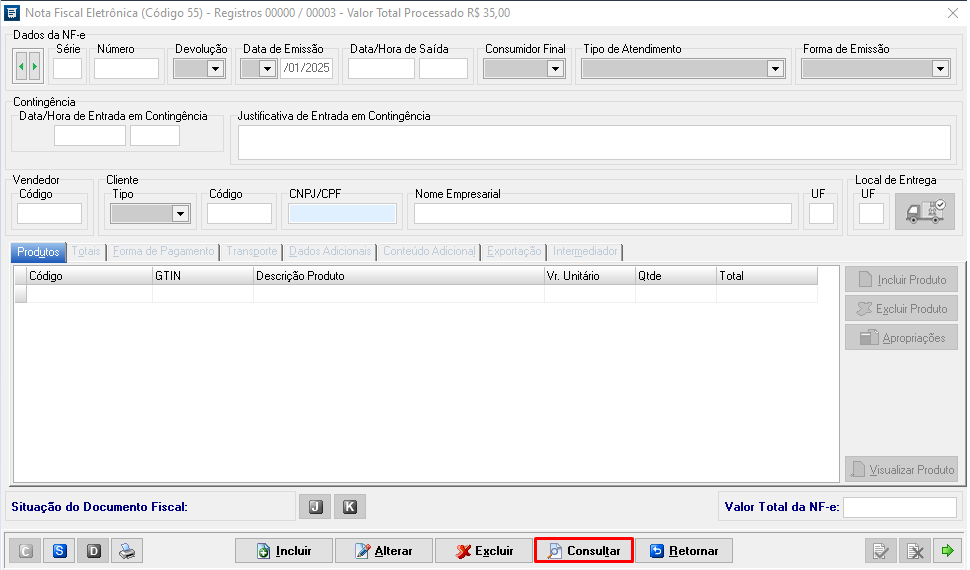Screen dimensions: 970x570
Task: Click the delivery truck icon button
Action: [924, 213]
